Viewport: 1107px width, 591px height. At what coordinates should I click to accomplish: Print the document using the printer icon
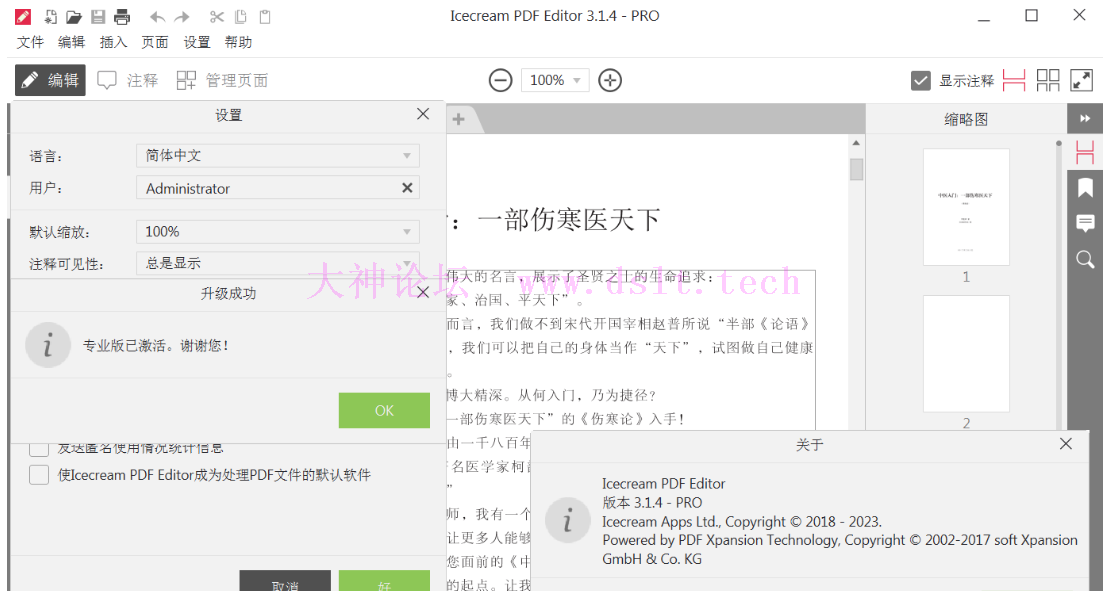point(122,16)
